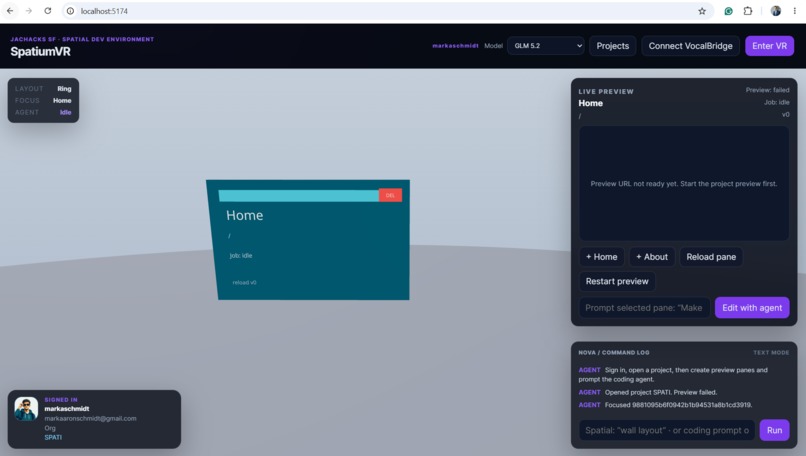This screenshot has width=806, height=456.
Task: Click the cyan title bar of Home pane
Action: pos(299,195)
